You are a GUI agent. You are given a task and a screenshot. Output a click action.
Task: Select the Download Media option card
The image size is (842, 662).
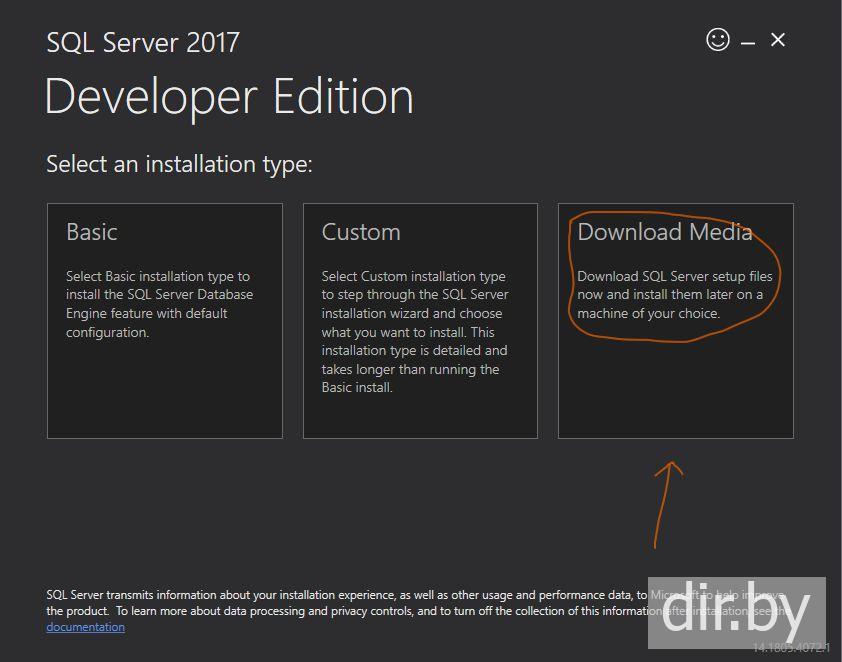point(676,321)
